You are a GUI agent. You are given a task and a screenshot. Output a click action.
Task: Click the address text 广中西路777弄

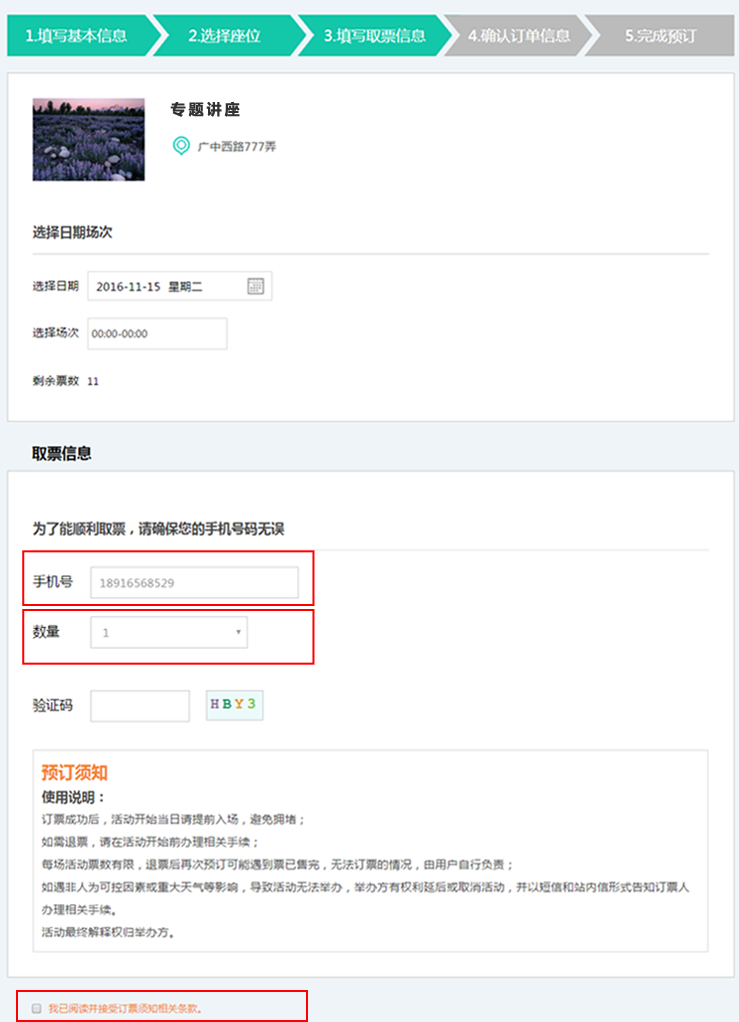(236, 147)
